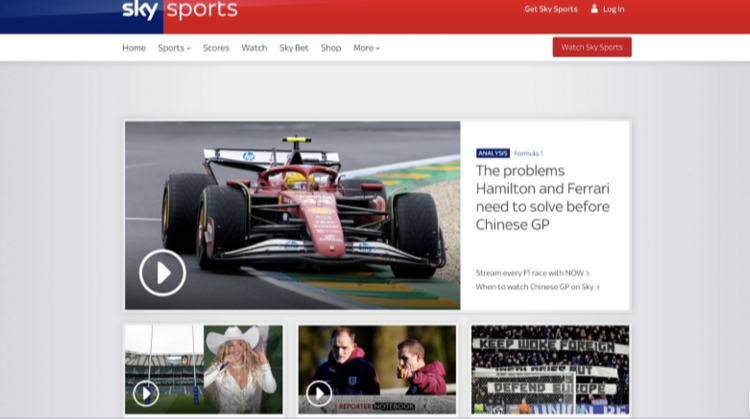Click the Sky Sports logo

[x=179, y=10]
